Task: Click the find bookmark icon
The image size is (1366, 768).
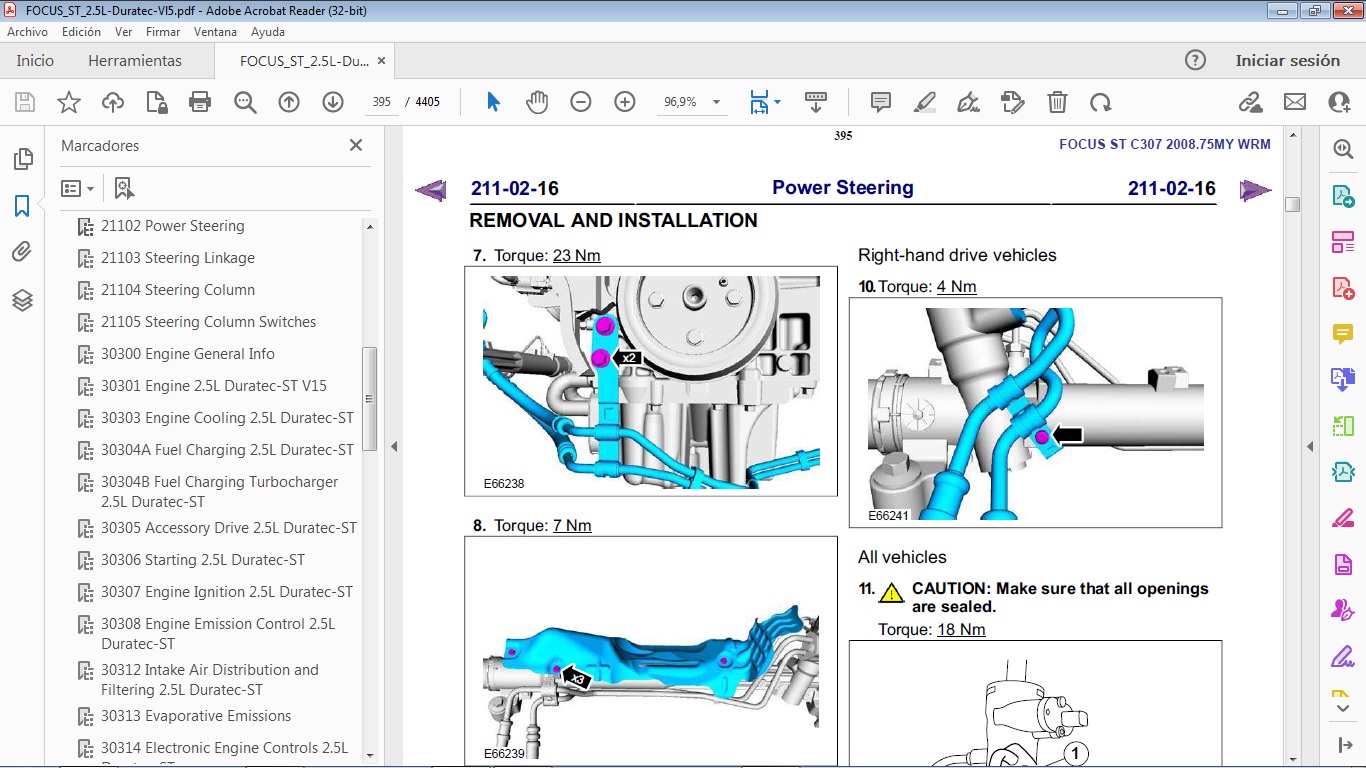Action: coord(124,188)
